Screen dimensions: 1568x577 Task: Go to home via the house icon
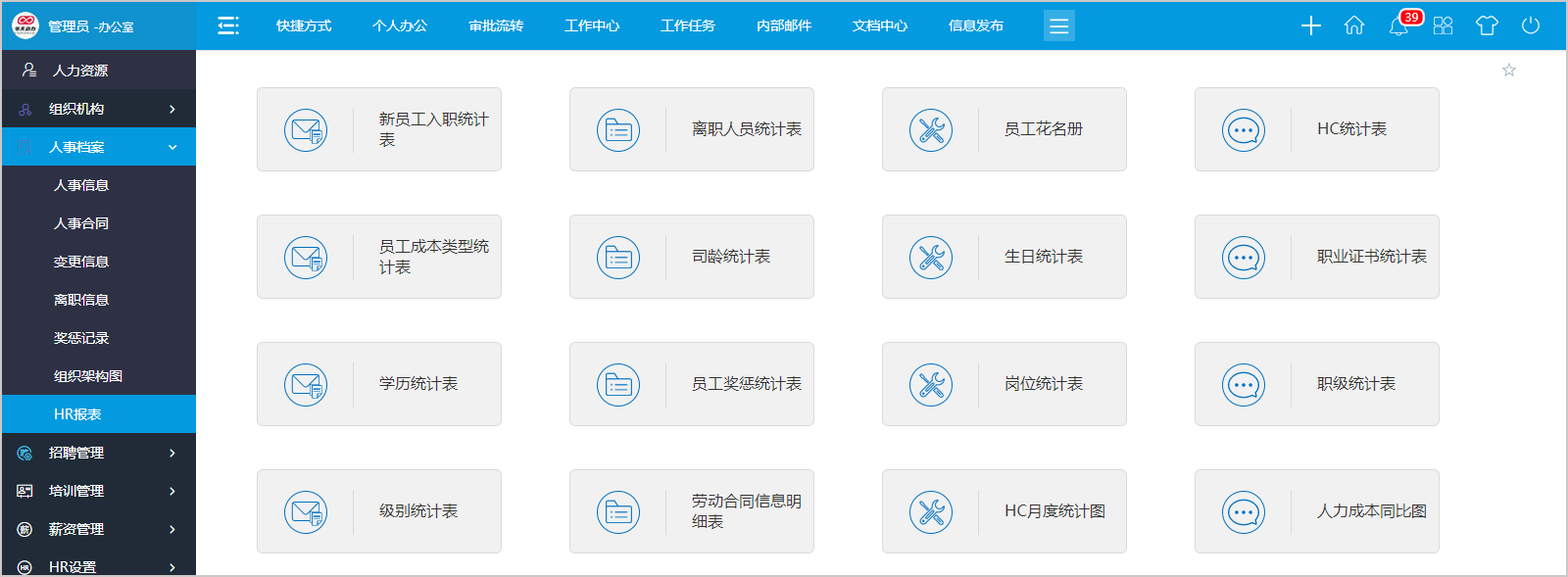pos(1354,25)
